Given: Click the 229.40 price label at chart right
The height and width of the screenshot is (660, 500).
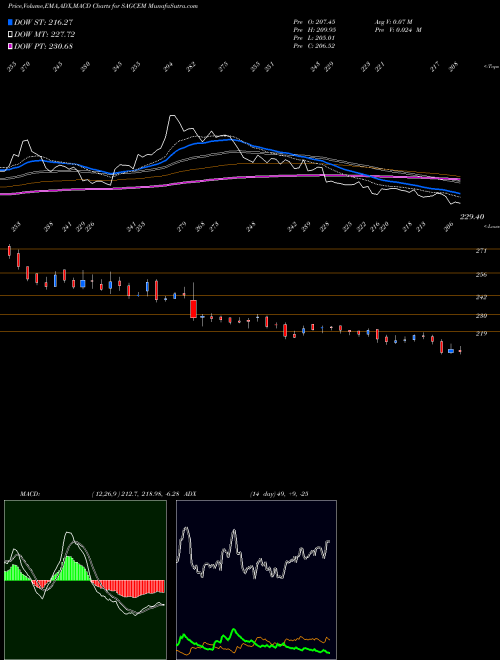Looking at the screenshot, I should pyautogui.click(x=472, y=217).
